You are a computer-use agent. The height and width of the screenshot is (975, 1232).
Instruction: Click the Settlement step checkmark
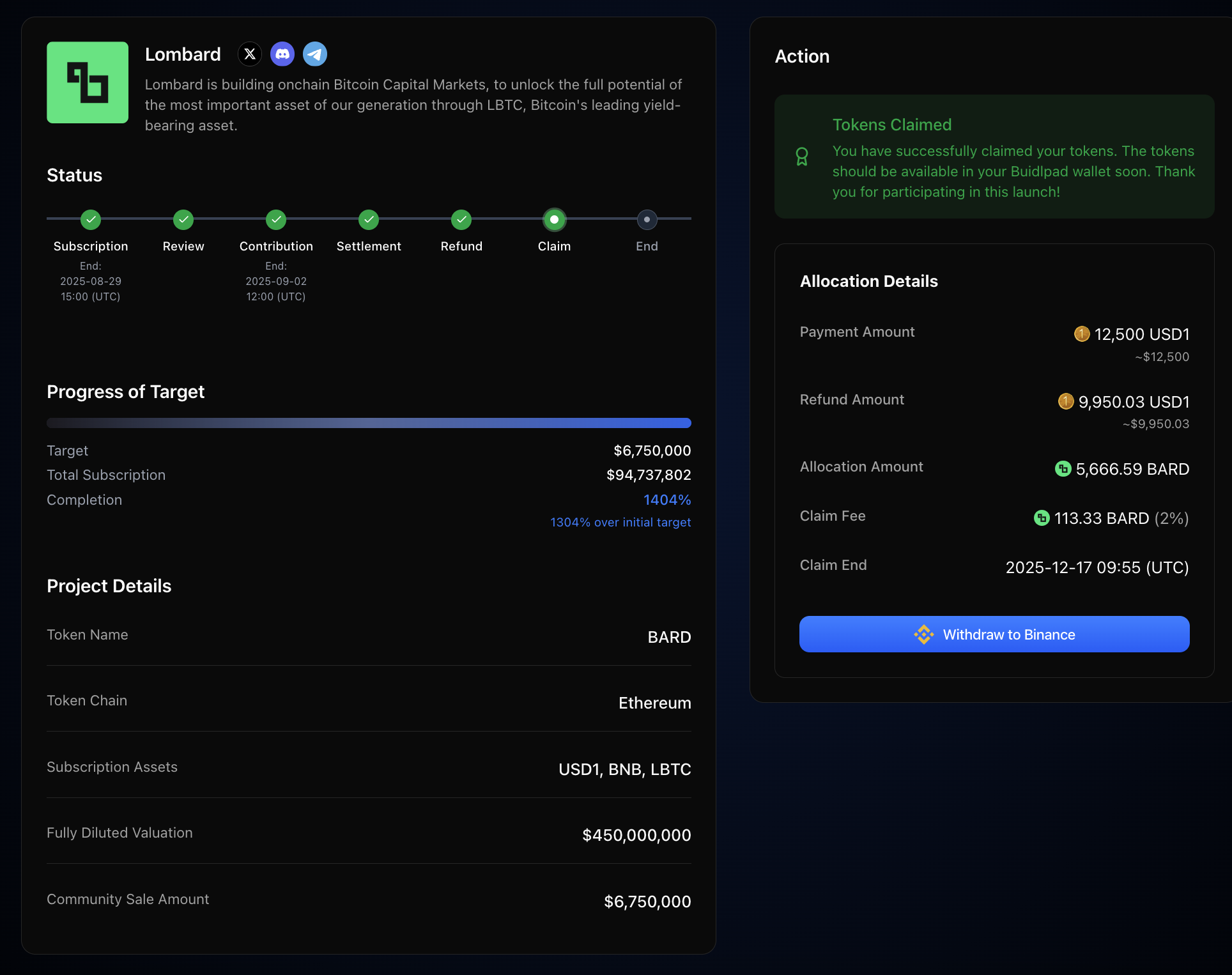click(369, 220)
